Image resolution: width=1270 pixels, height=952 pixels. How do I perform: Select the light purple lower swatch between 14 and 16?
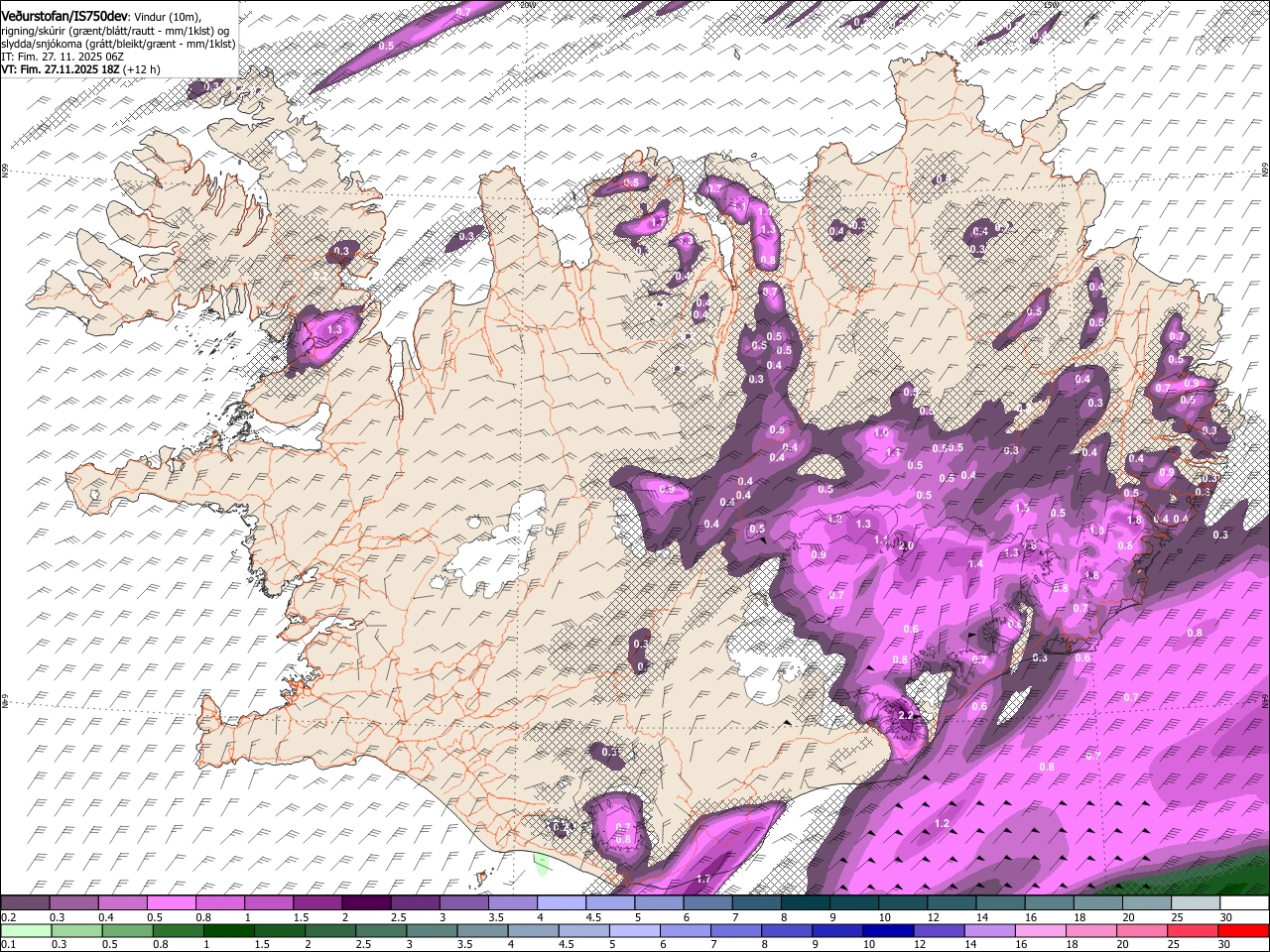pos(988,931)
